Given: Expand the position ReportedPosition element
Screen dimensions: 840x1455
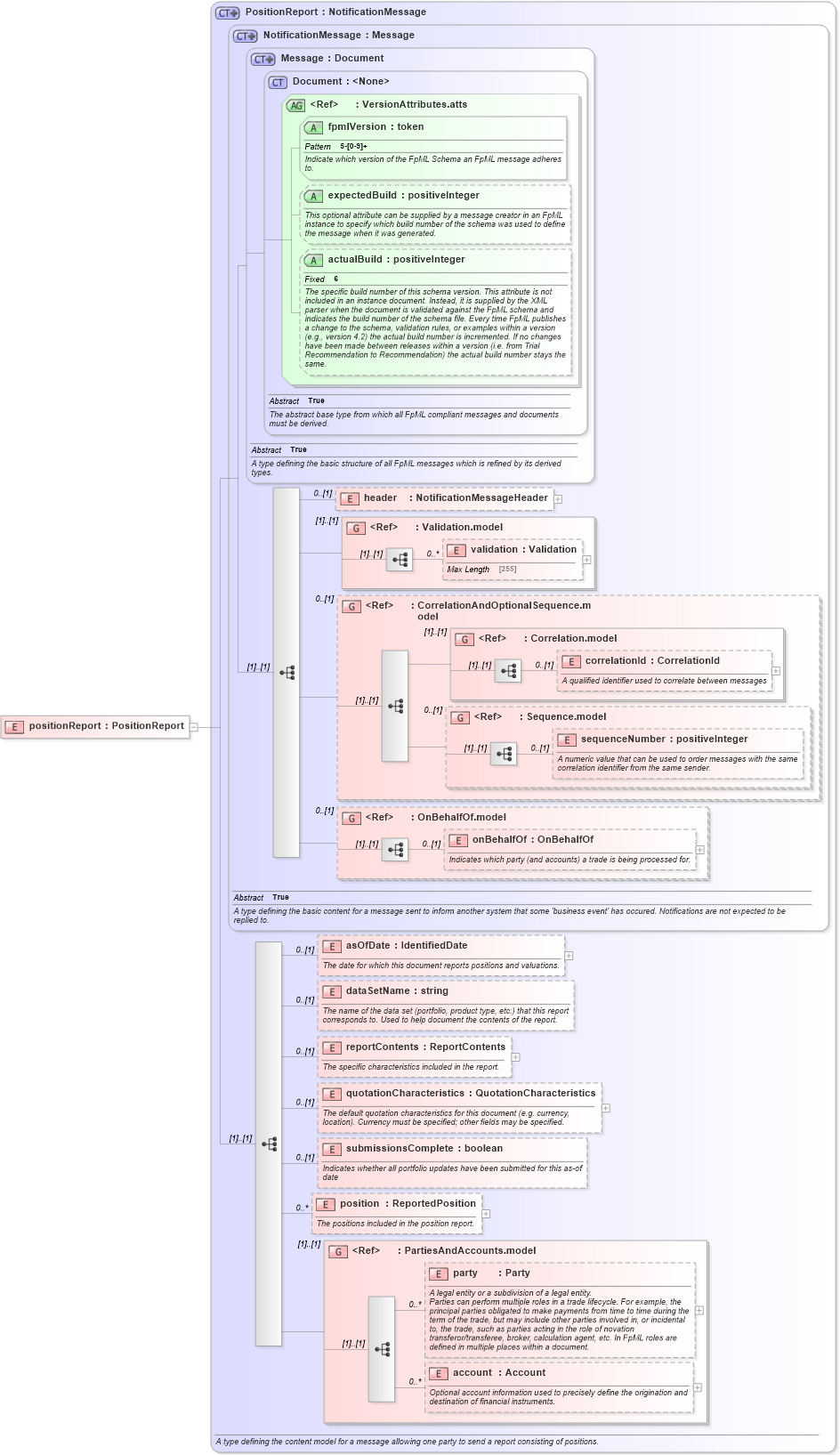Looking at the screenshot, I should [486, 1214].
